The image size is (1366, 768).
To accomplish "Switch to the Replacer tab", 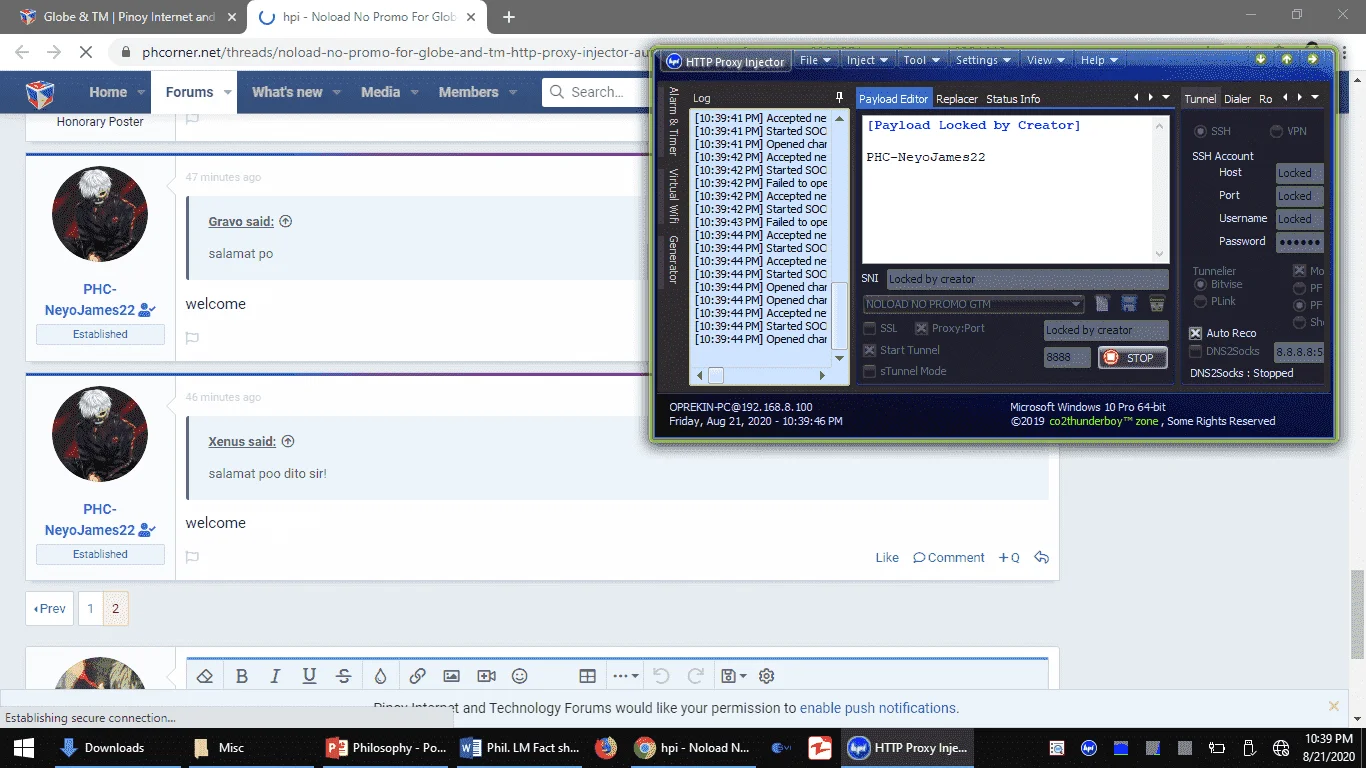I will click(957, 99).
